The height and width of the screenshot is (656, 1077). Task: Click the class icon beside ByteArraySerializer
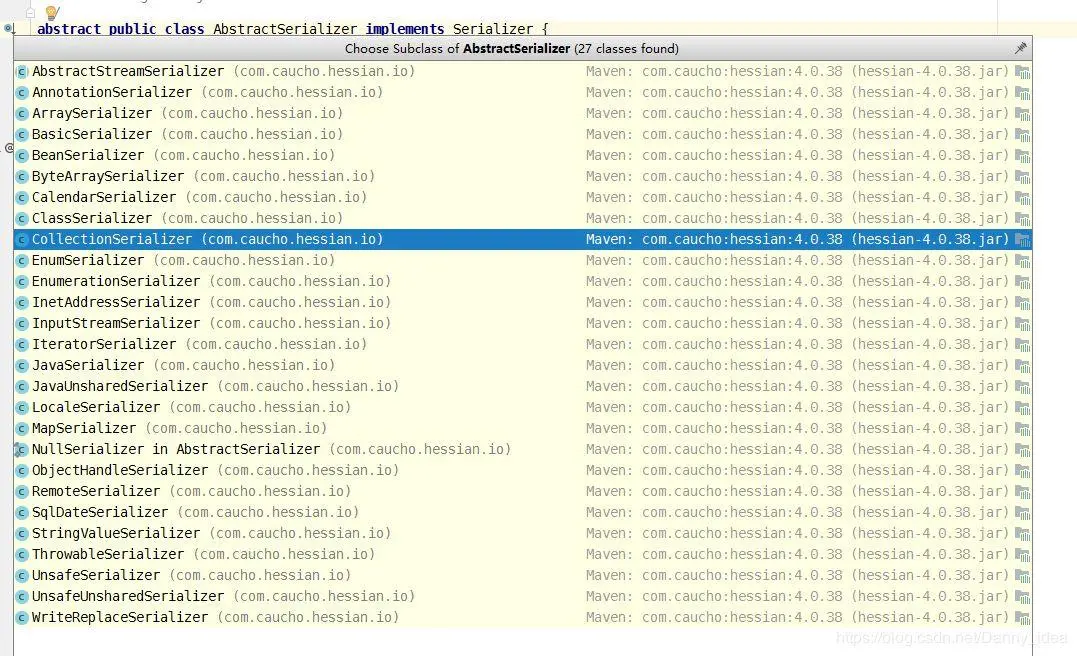(x=22, y=177)
